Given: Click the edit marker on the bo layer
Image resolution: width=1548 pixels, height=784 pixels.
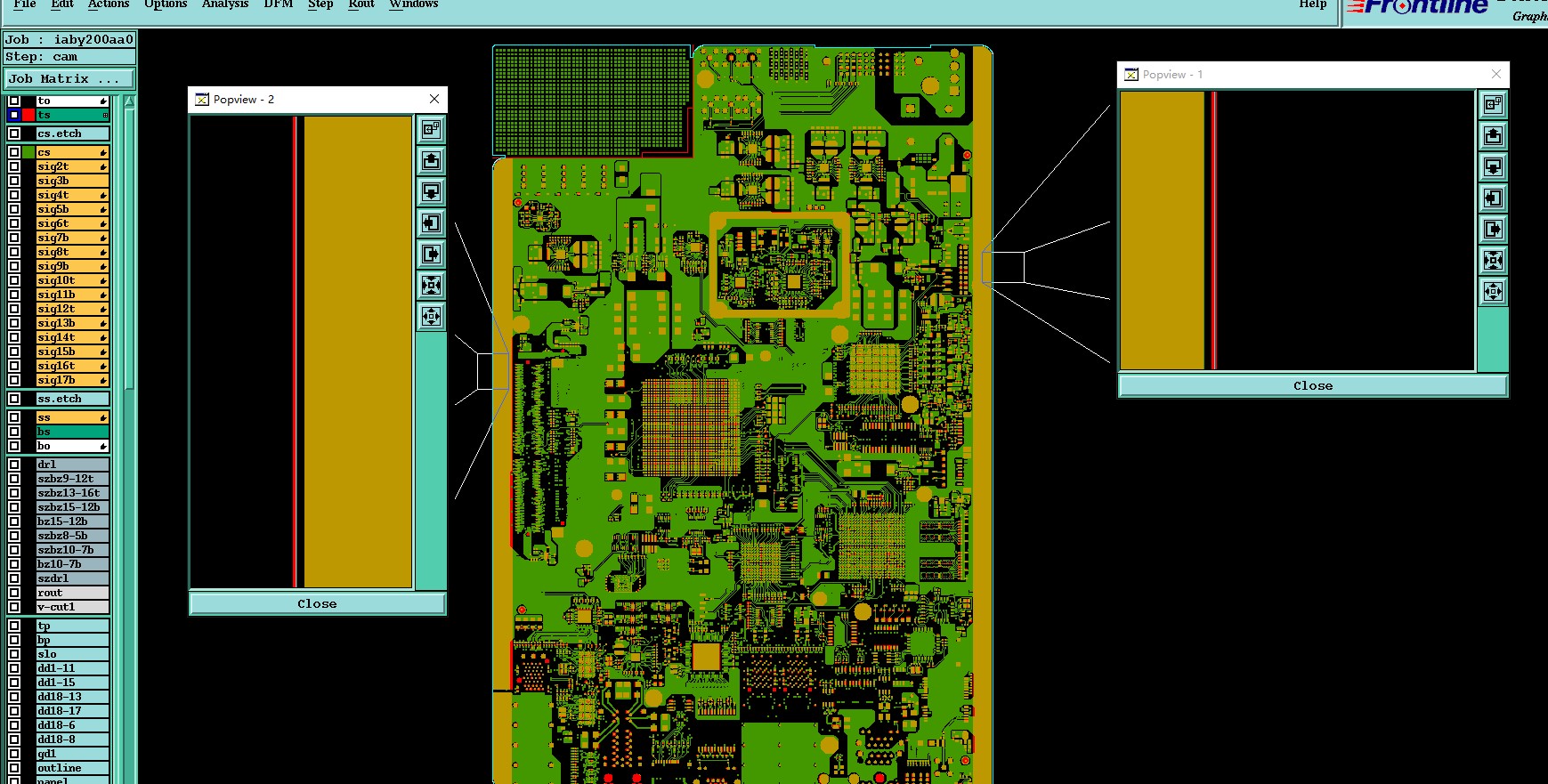Looking at the screenshot, I should tap(103, 446).
